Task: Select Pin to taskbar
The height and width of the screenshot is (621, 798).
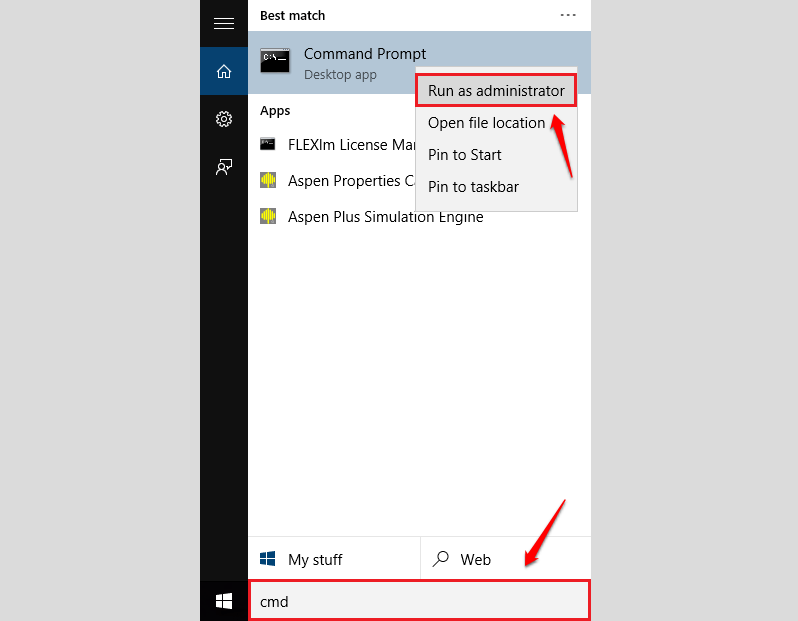Action: tap(473, 187)
